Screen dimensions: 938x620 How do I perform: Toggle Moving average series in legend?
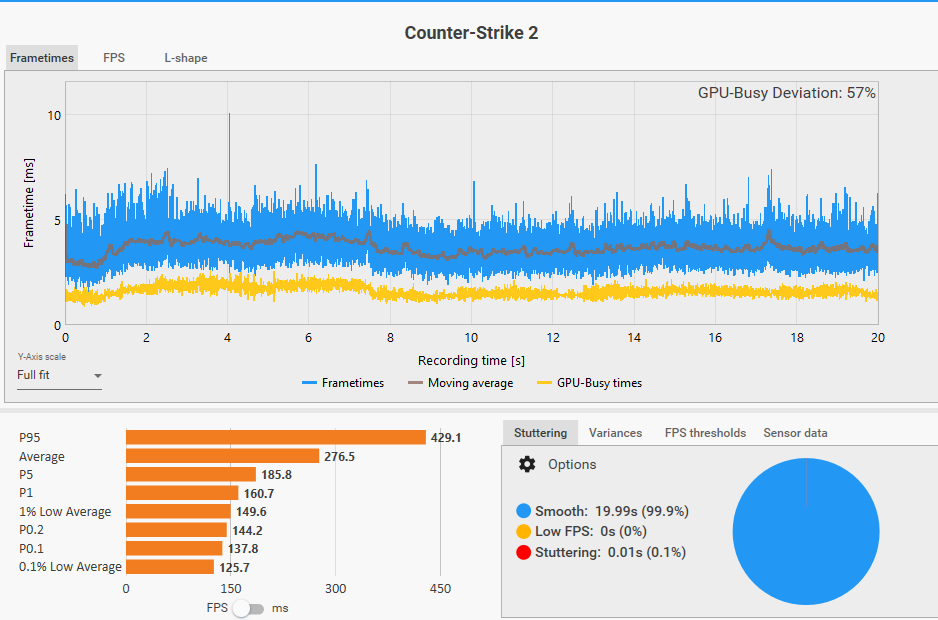(x=460, y=383)
